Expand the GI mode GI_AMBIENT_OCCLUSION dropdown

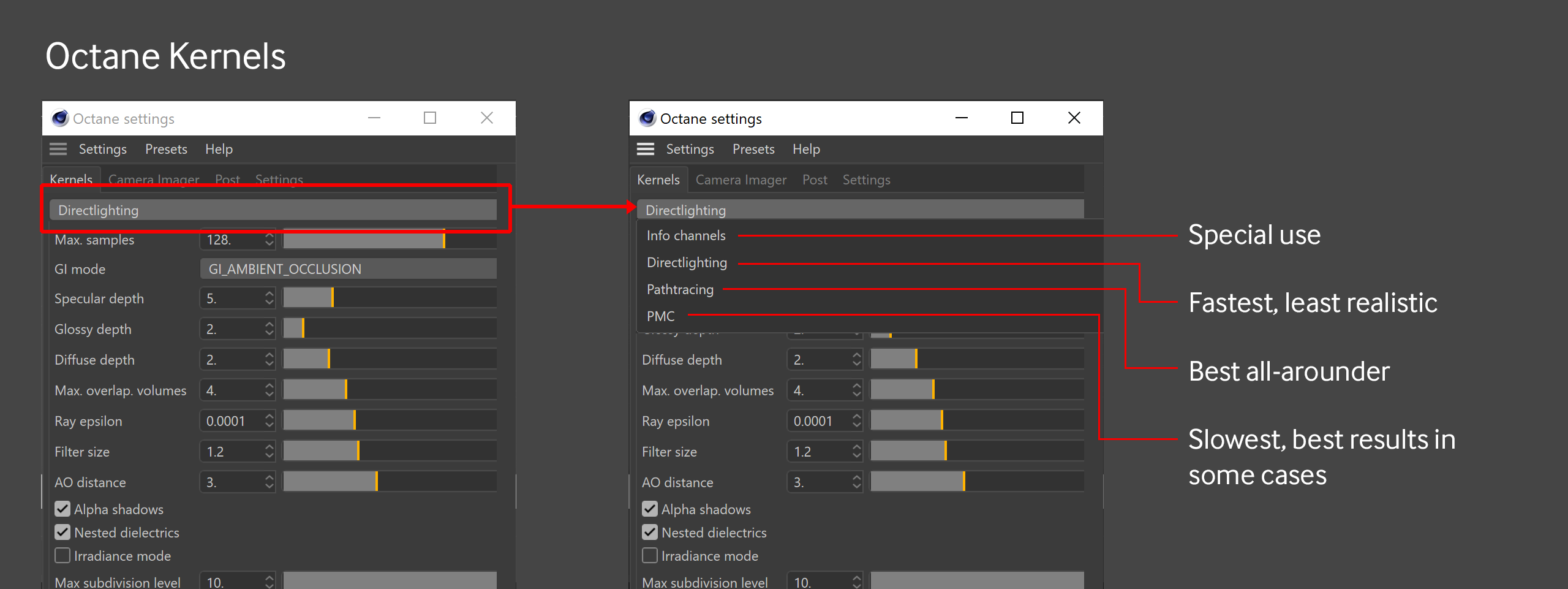[348, 269]
